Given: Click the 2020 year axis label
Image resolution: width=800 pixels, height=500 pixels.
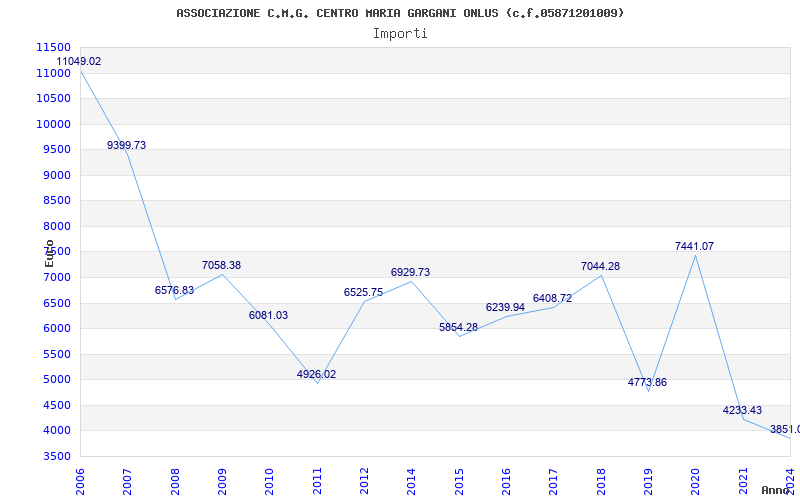Looking at the screenshot, I should click(x=695, y=482).
